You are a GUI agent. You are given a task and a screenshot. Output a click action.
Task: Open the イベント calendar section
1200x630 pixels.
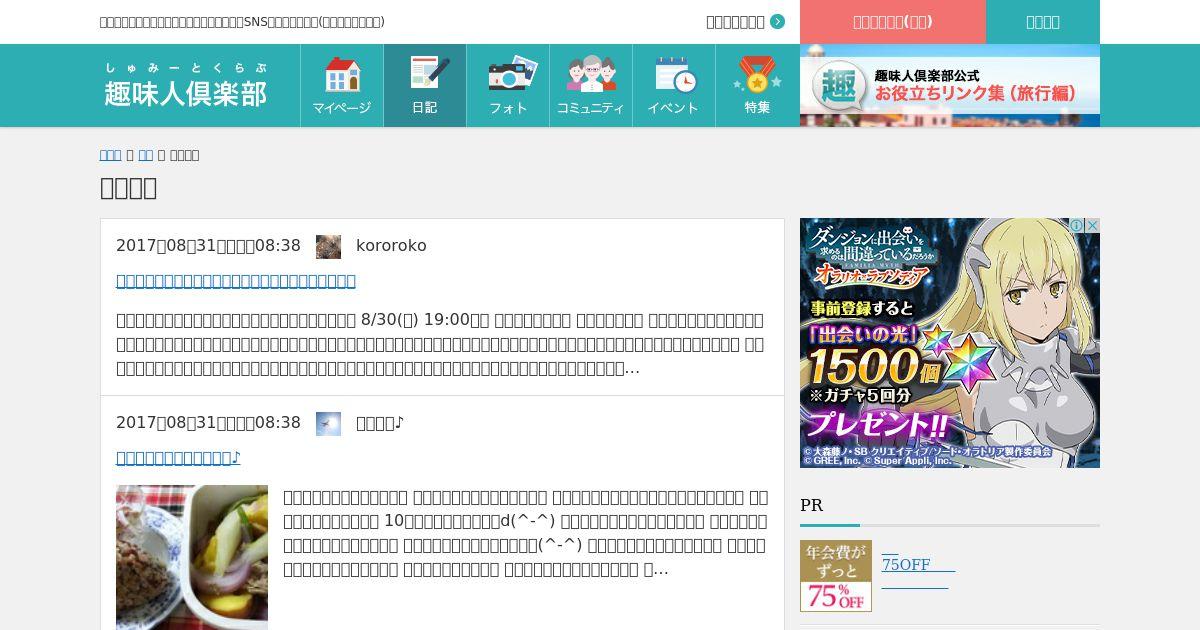[674, 85]
